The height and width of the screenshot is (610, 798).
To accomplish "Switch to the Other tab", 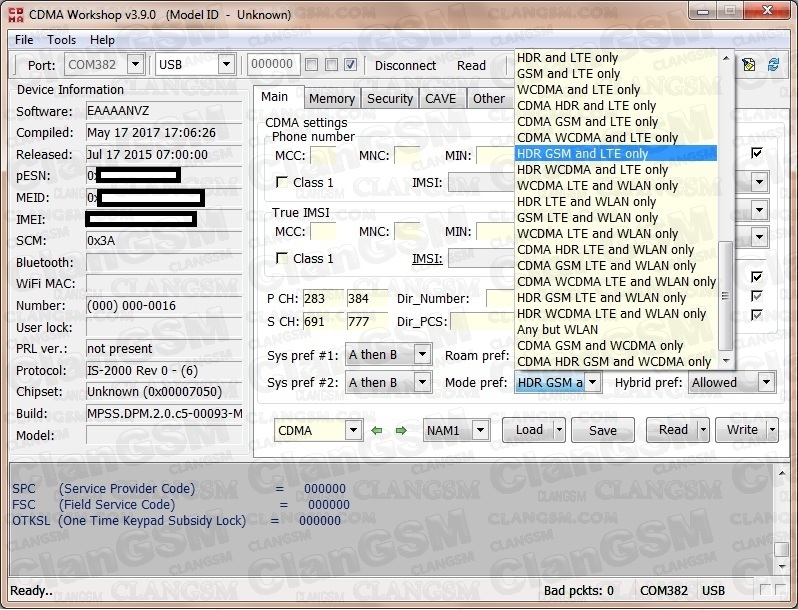I will pyautogui.click(x=489, y=98).
